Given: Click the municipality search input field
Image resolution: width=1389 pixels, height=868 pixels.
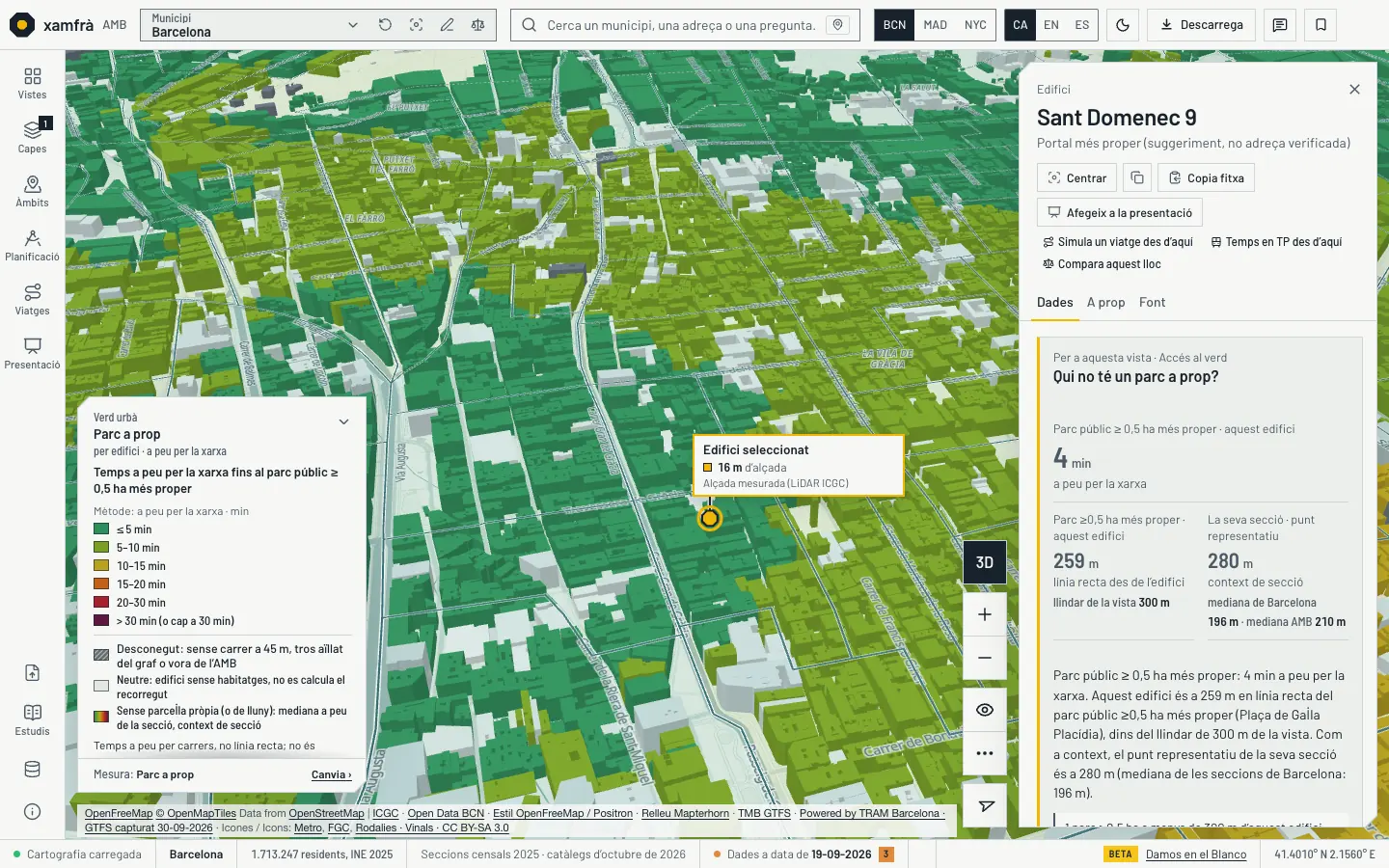Looking at the screenshot, I should click(x=681, y=25).
